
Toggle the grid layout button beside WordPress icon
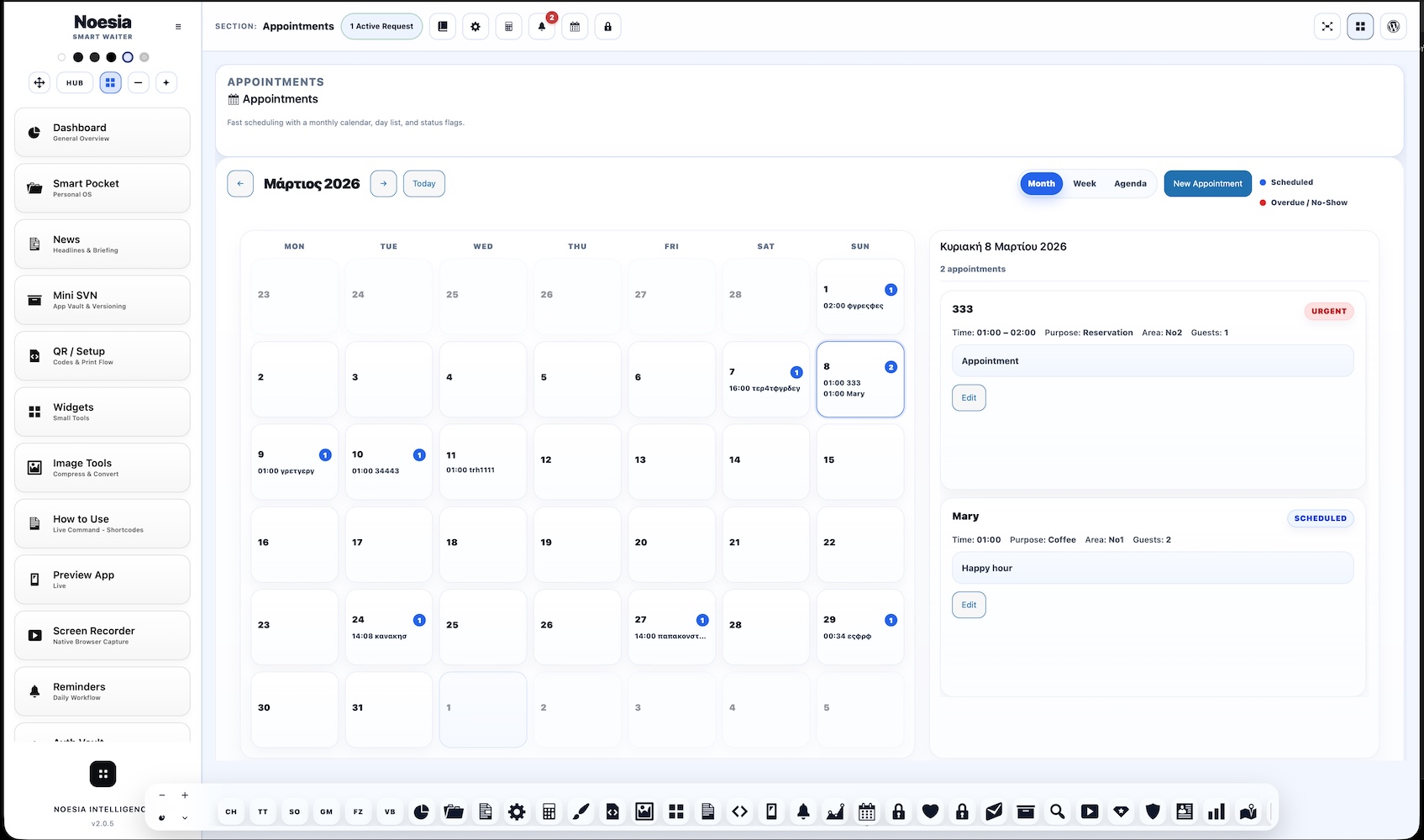pos(1360,26)
